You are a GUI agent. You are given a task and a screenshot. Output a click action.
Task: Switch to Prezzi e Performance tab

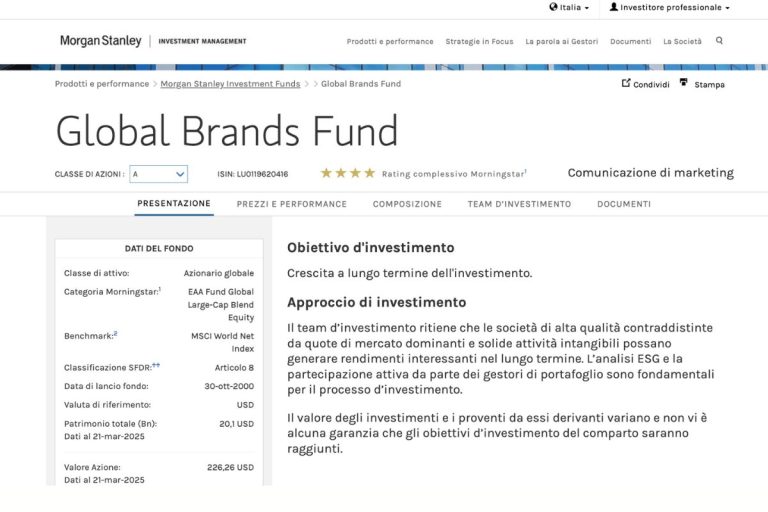[291, 204]
